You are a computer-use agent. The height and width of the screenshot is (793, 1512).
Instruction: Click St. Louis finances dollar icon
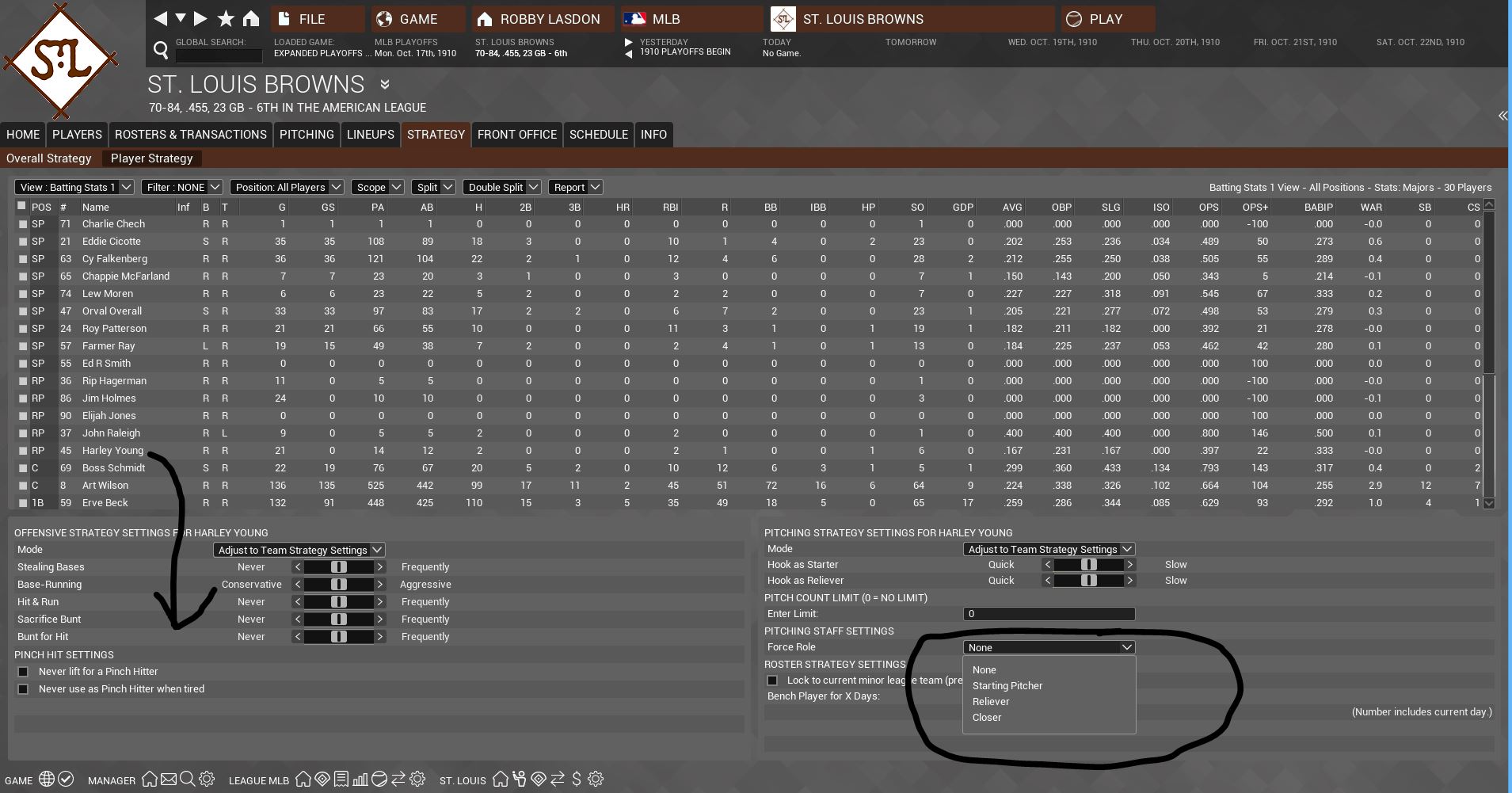click(577, 780)
